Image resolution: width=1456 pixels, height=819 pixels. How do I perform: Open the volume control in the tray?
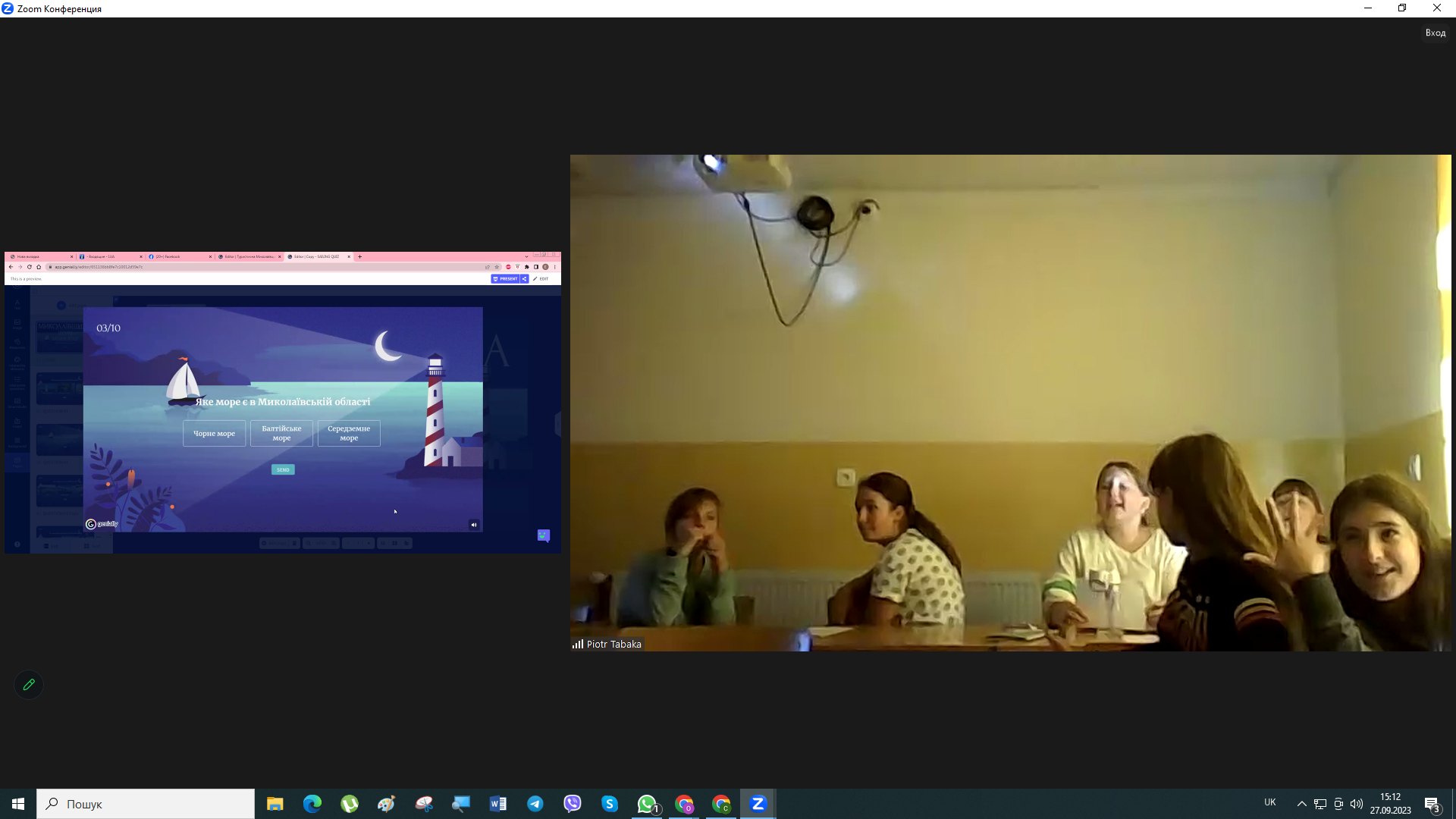coord(1357,804)
